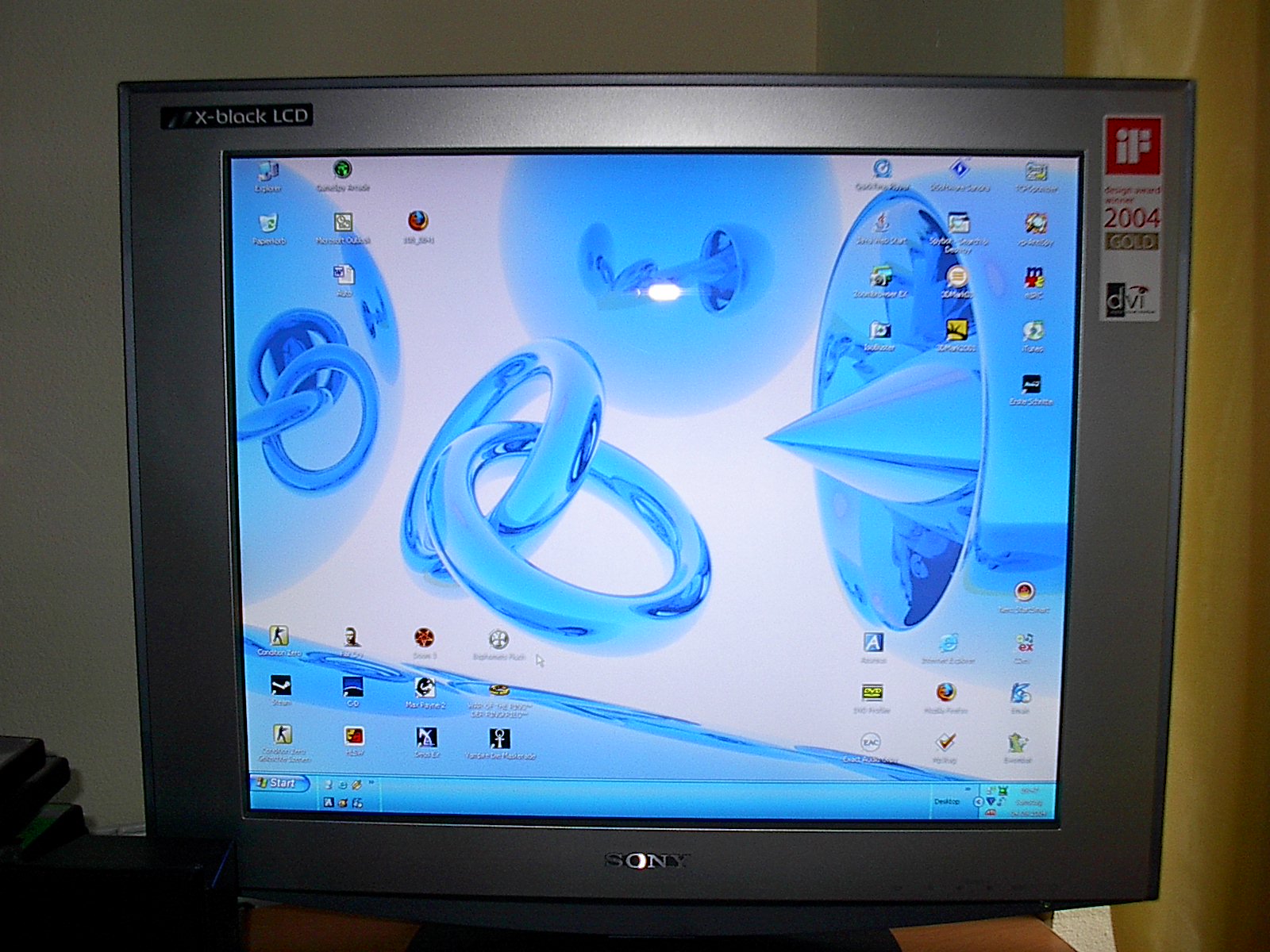Launch the Microsoft Outlook desktop shortcut
Viewport: 1270px width, 952px height.
[x=343, y=224]
